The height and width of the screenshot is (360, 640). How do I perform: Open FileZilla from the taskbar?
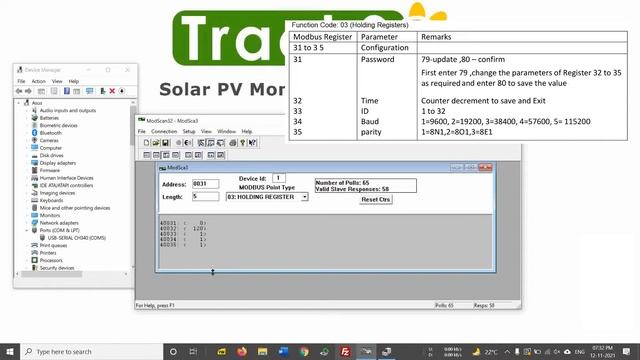pos(345,351)
